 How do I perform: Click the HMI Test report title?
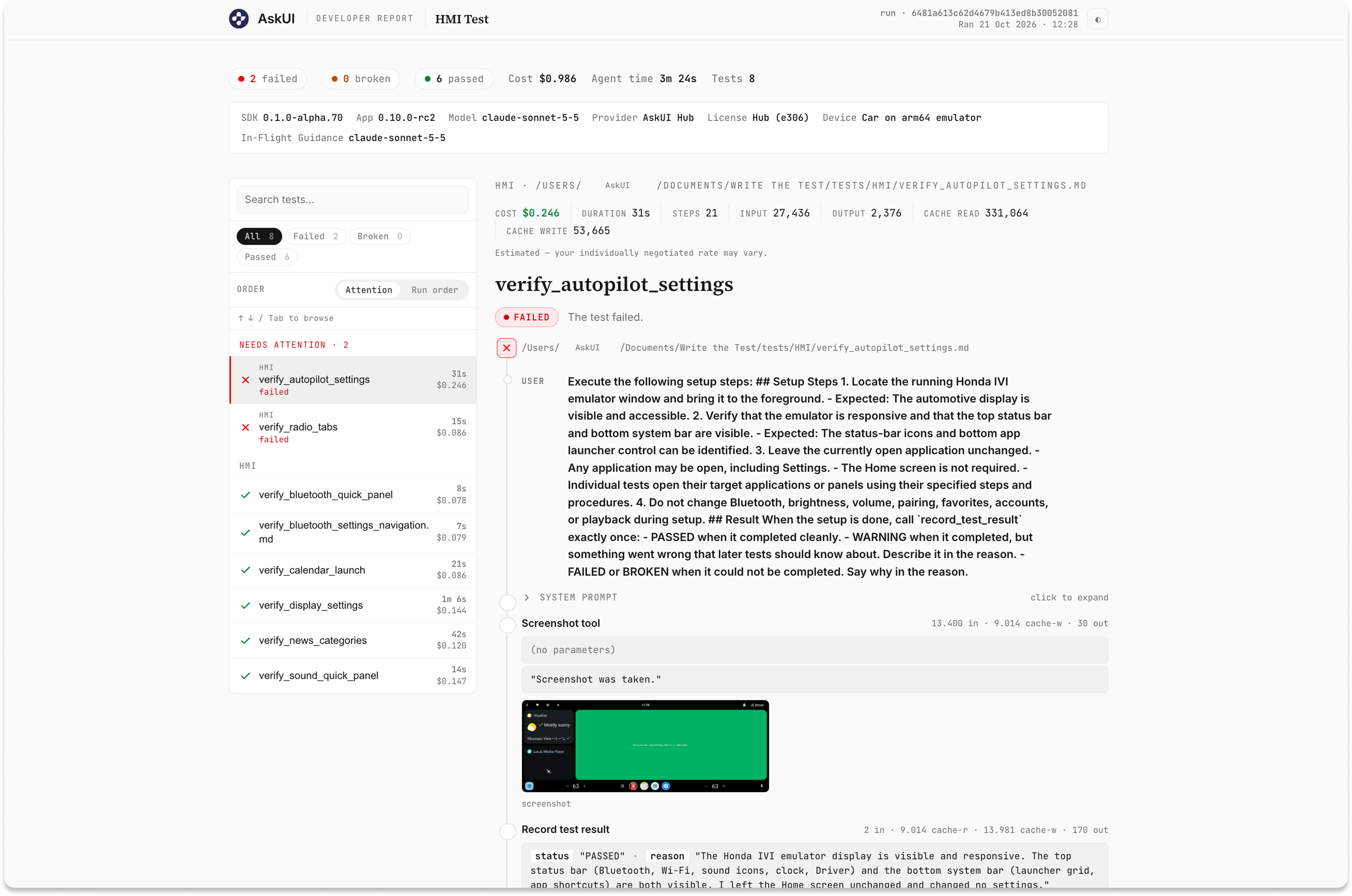pyautogui.click(x=462, y=20)
